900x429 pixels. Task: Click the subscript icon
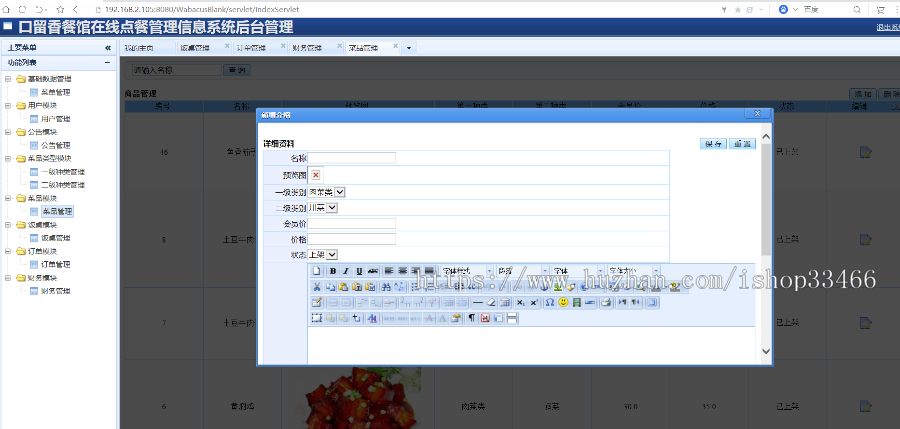tap(520, 303)
